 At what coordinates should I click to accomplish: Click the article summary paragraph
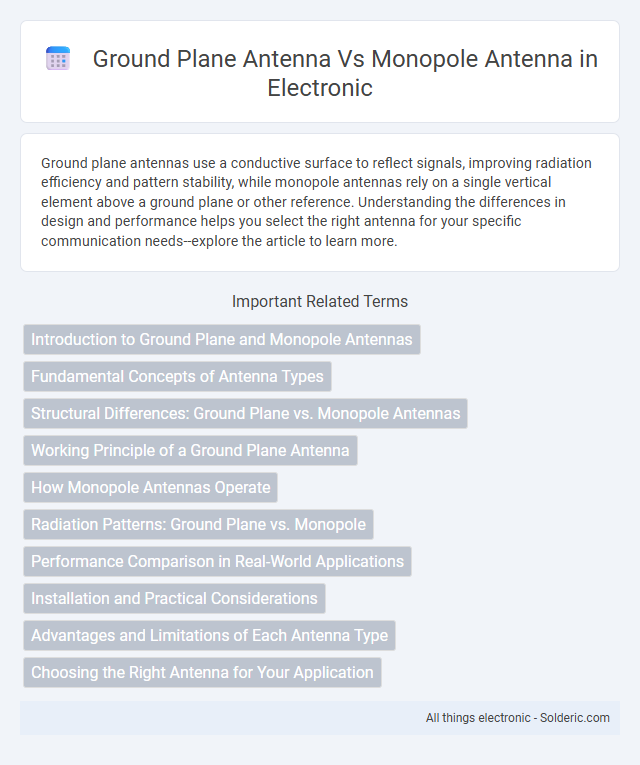click(x=316, y=201)
